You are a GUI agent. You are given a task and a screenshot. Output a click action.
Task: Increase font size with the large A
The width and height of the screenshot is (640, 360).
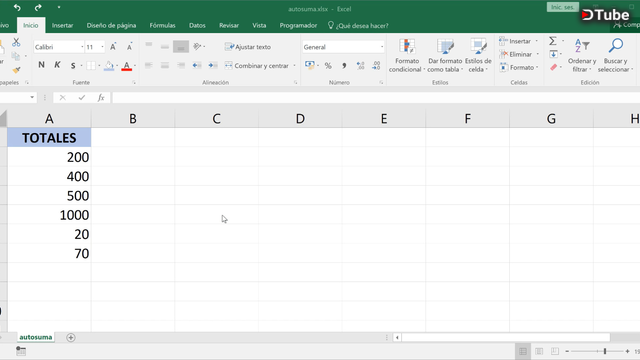(113, 47)
